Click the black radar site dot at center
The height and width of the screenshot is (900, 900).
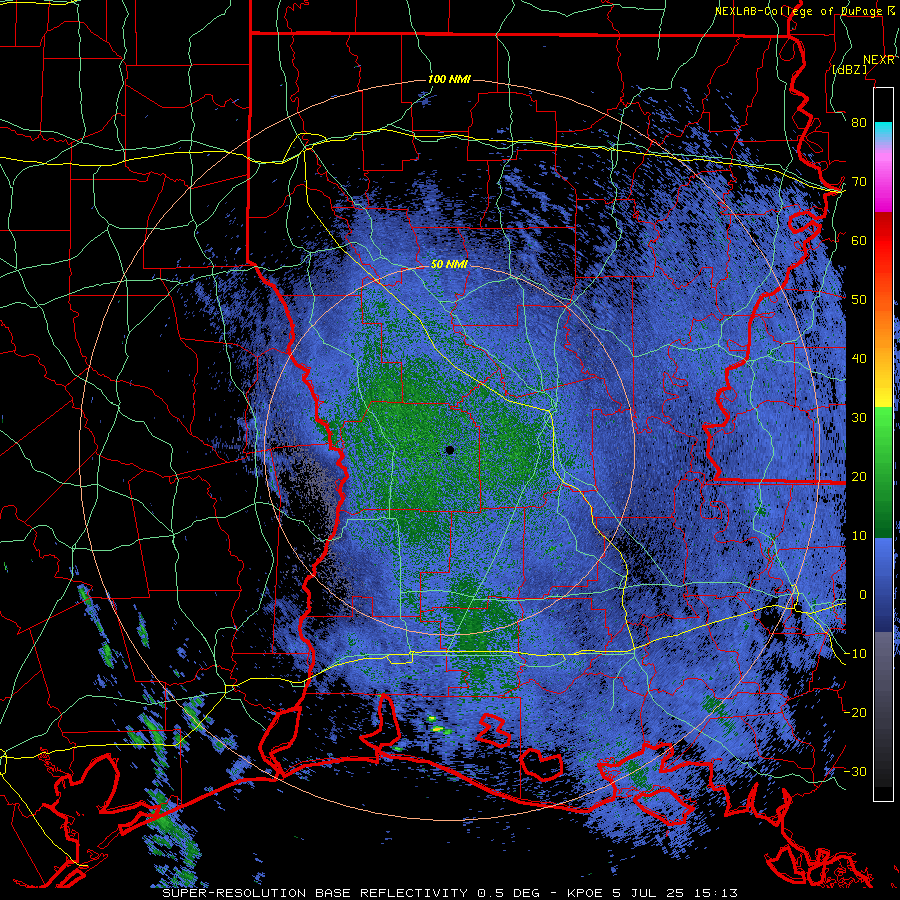[450, 450]
